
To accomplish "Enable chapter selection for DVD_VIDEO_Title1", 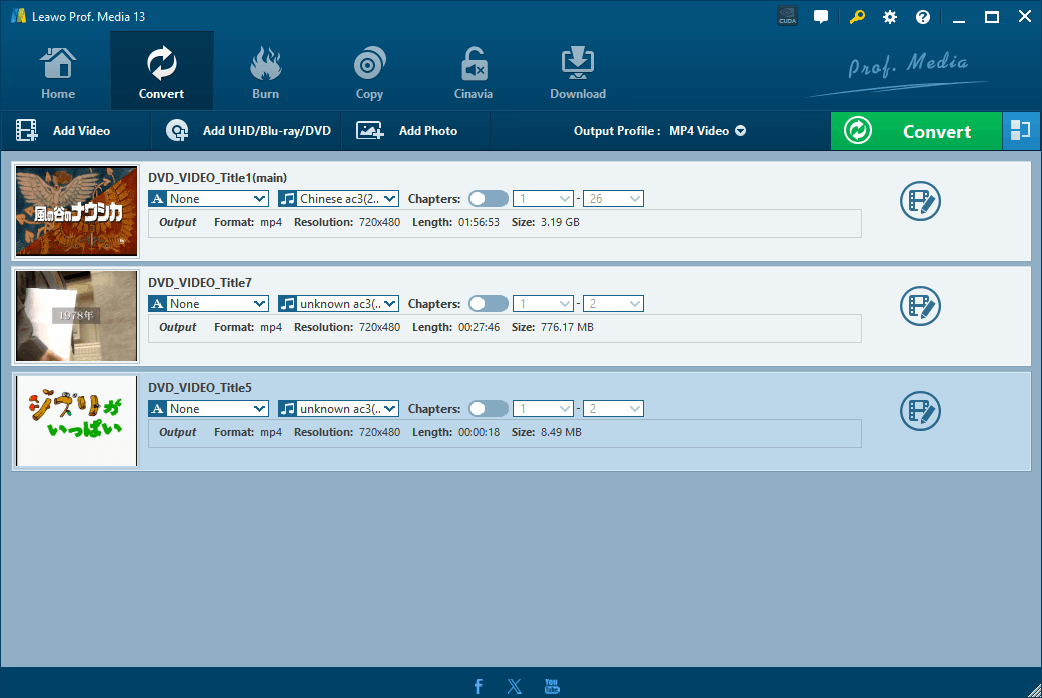I will tap(488, 198).
